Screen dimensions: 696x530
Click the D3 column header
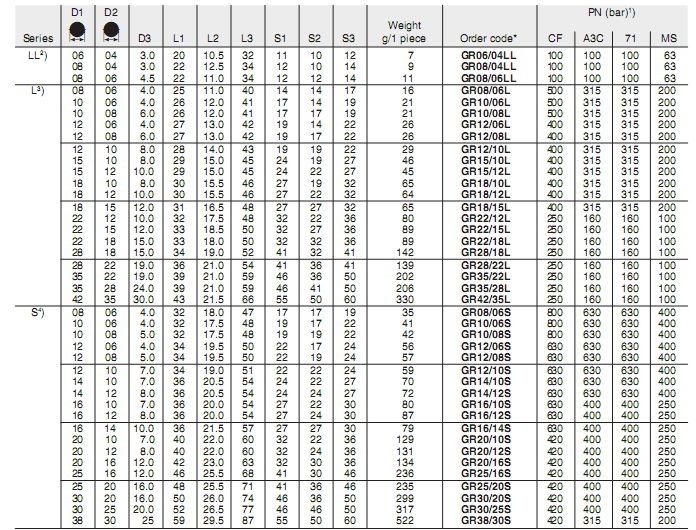tap(146, 38)
